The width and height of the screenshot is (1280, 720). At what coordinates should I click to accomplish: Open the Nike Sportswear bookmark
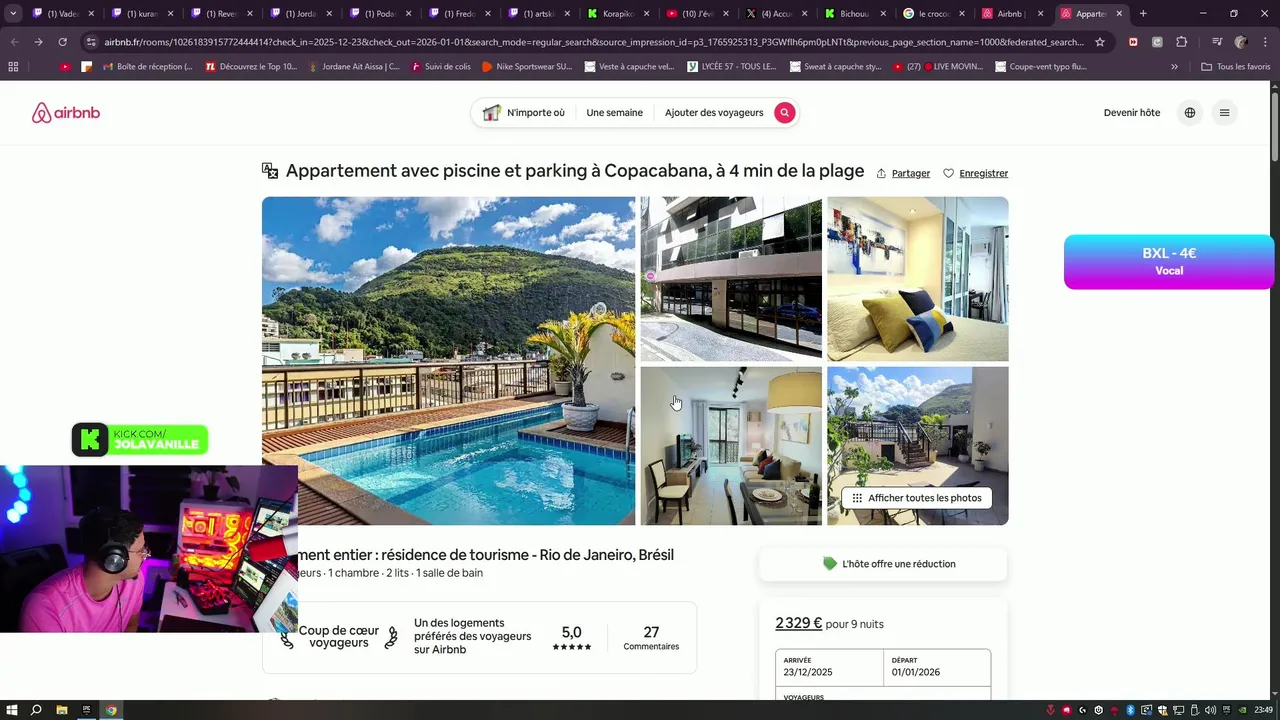pyautogui.click(x=527, y=66)
